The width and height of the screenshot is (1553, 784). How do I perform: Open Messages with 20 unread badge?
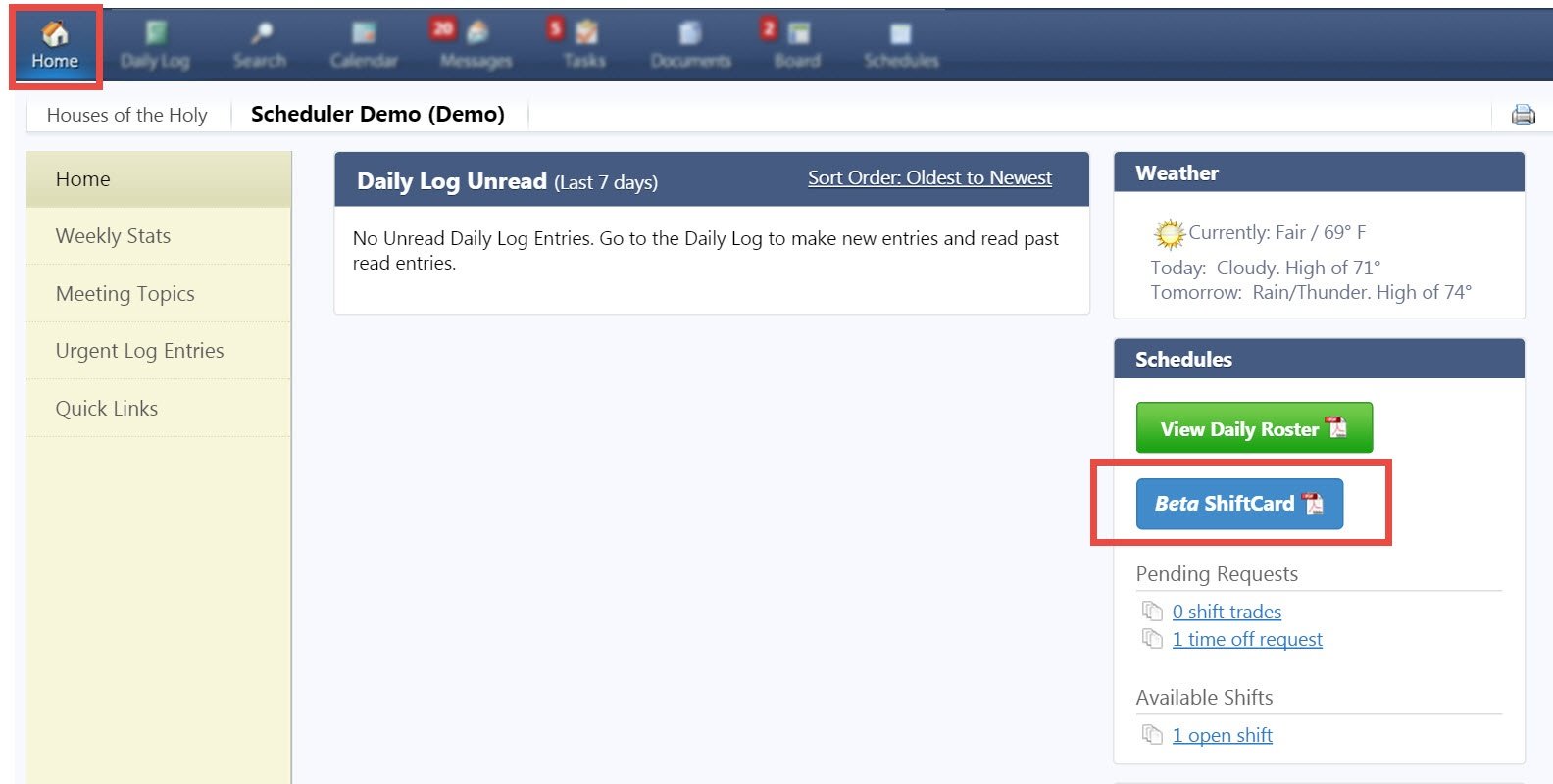coord(476,46)
